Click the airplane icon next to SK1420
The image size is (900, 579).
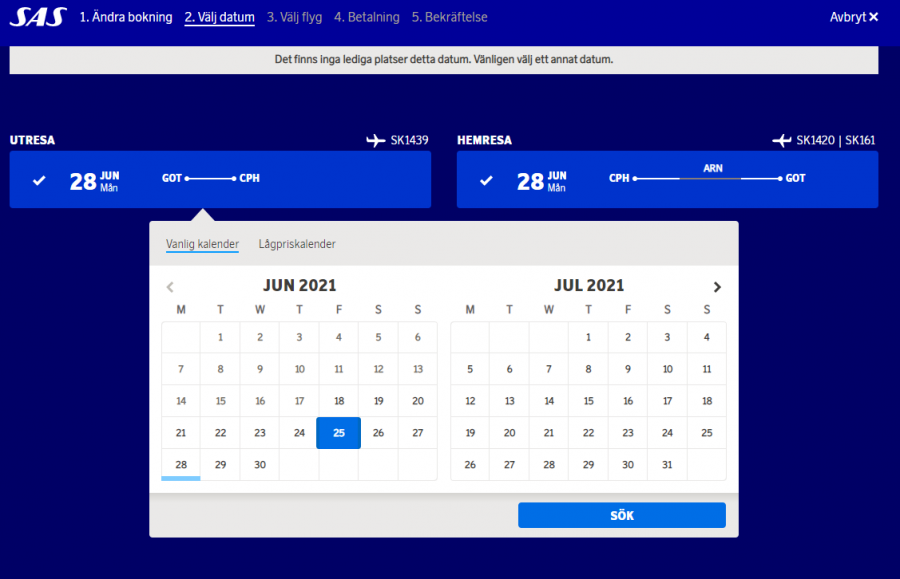click(781, 140)
